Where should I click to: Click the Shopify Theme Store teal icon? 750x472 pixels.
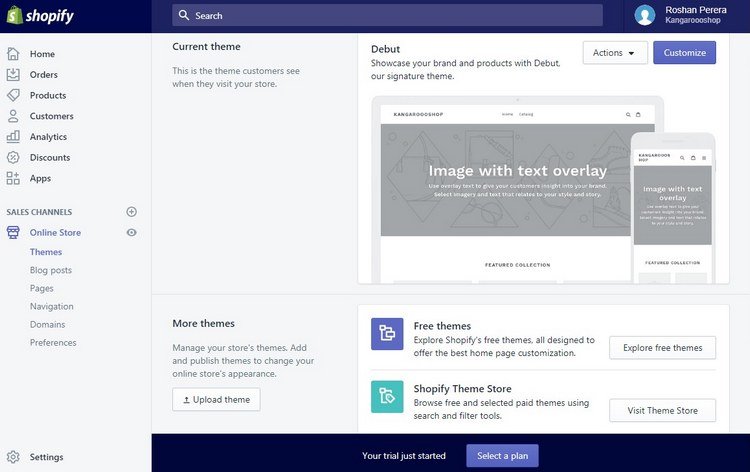pos(387,396)
